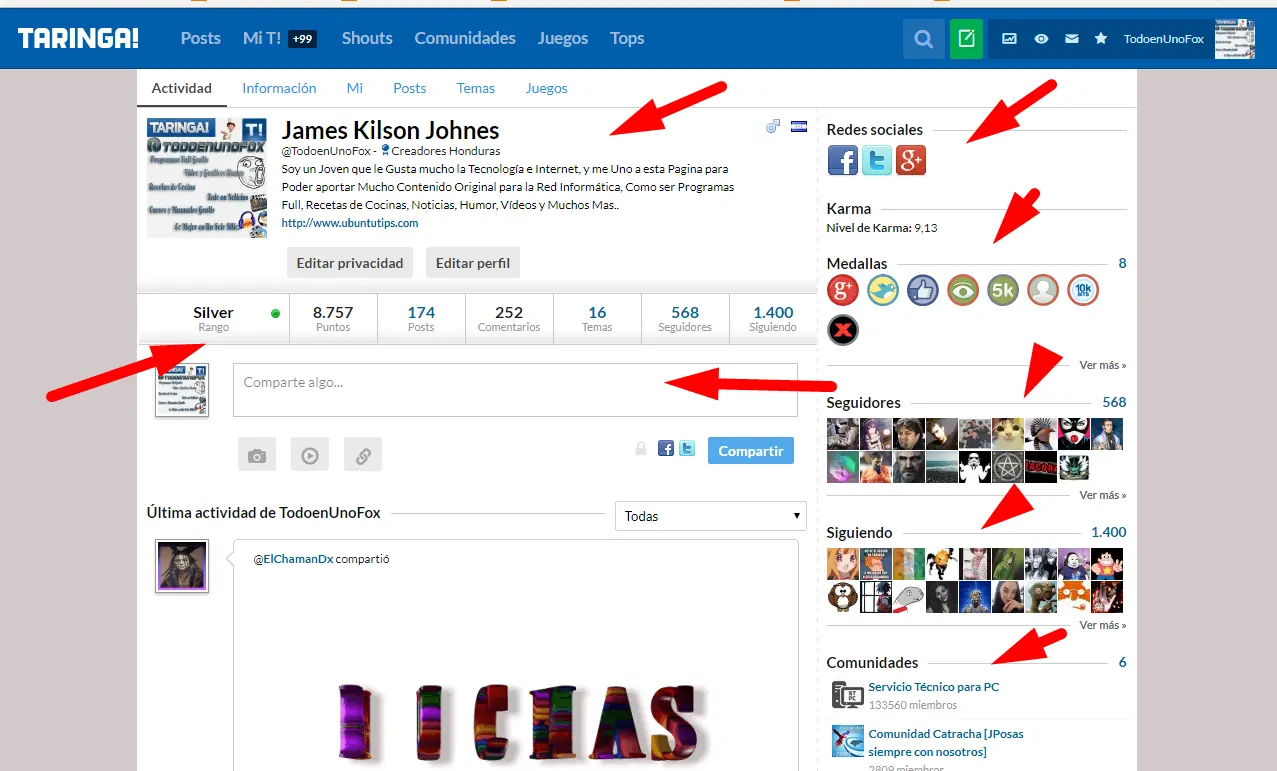
Task: Click the header user avatar thumbnail
Action: click(x=1234, y=39)
